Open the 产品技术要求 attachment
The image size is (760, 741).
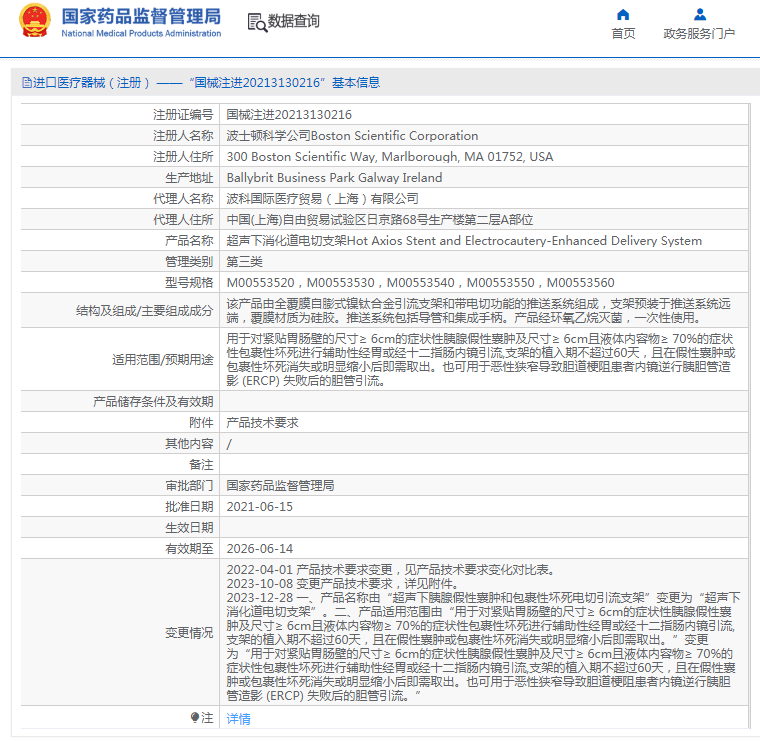click(x=262, y=423)
